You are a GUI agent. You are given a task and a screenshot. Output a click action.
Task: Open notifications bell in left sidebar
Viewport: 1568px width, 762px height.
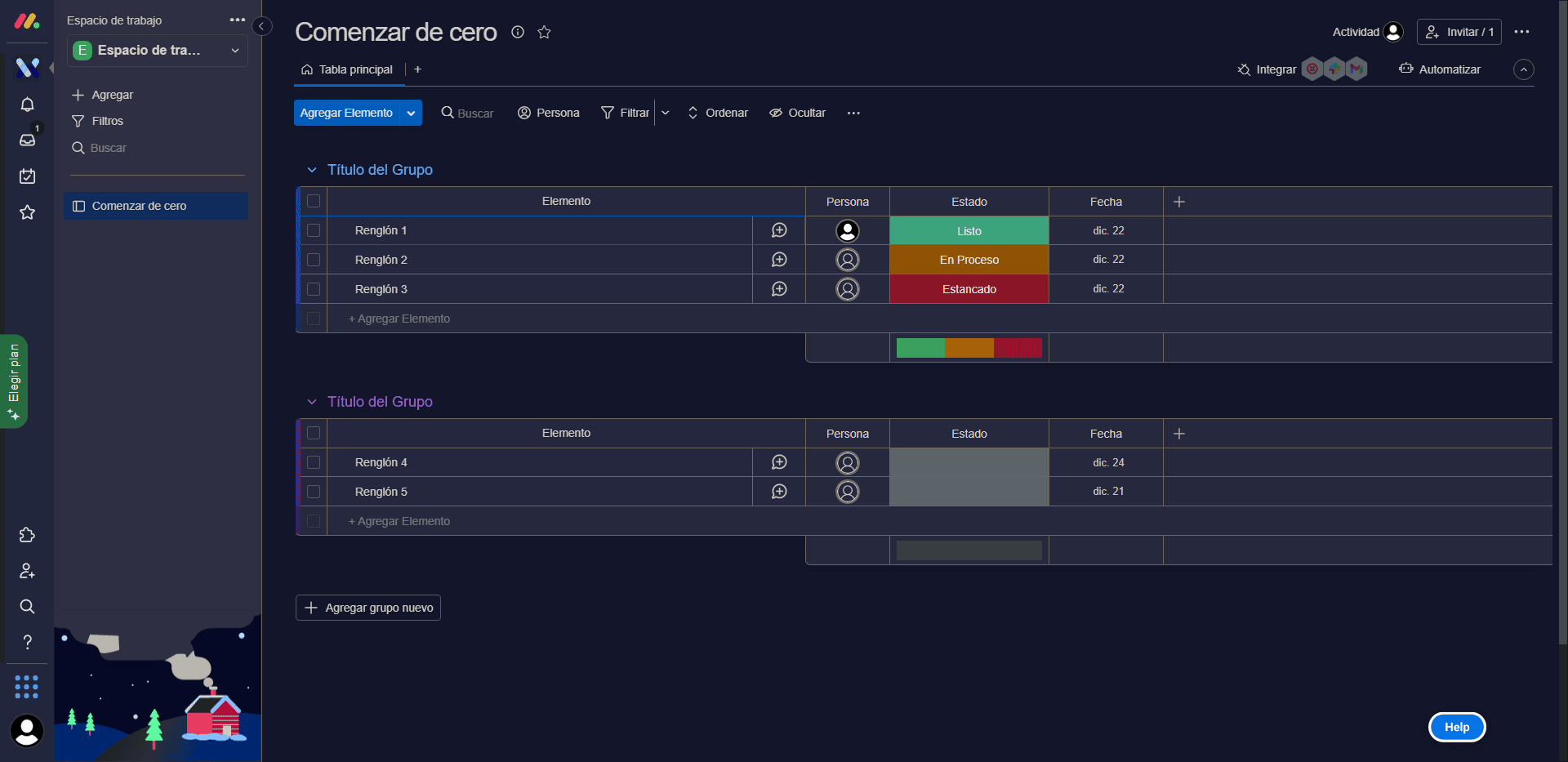pyautogui.click(x=27, y=105)
